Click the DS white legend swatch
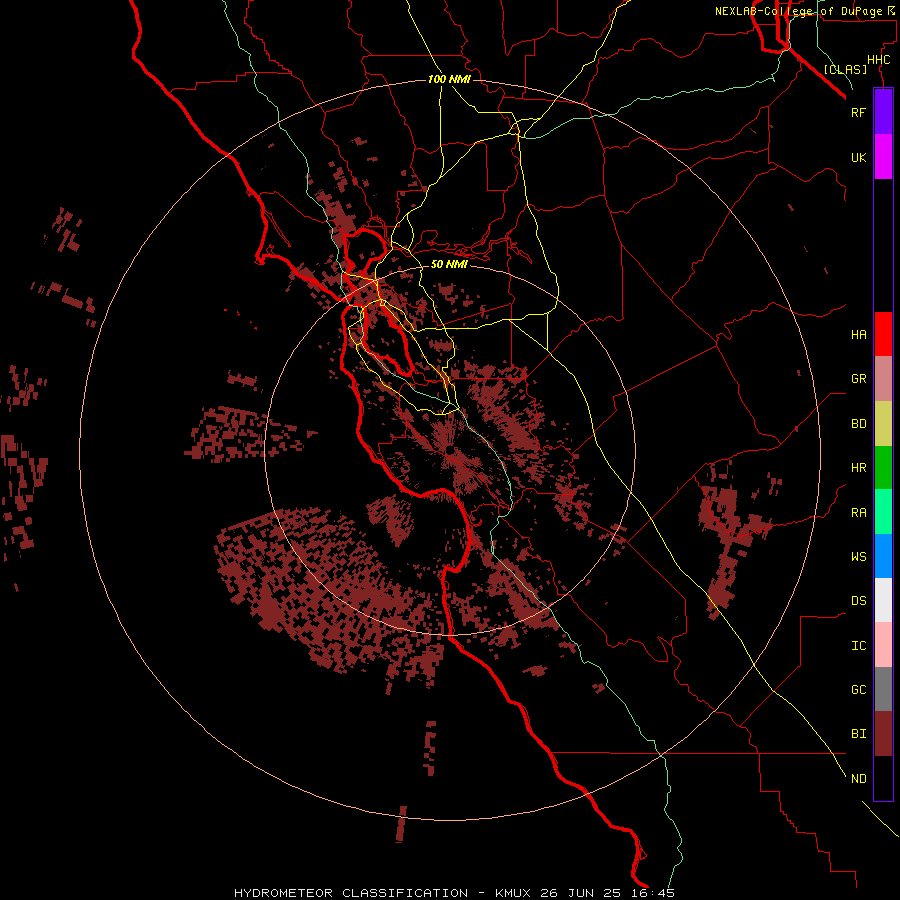Viewport: 900px width, 900px height. [883, 600]
